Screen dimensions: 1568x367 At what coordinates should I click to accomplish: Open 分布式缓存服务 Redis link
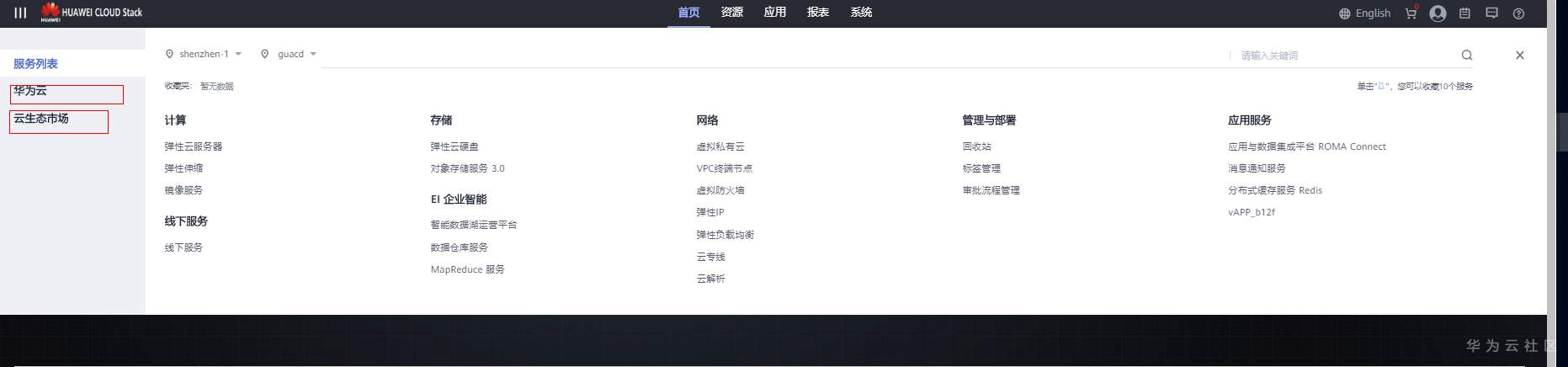tap(1275, 190)
